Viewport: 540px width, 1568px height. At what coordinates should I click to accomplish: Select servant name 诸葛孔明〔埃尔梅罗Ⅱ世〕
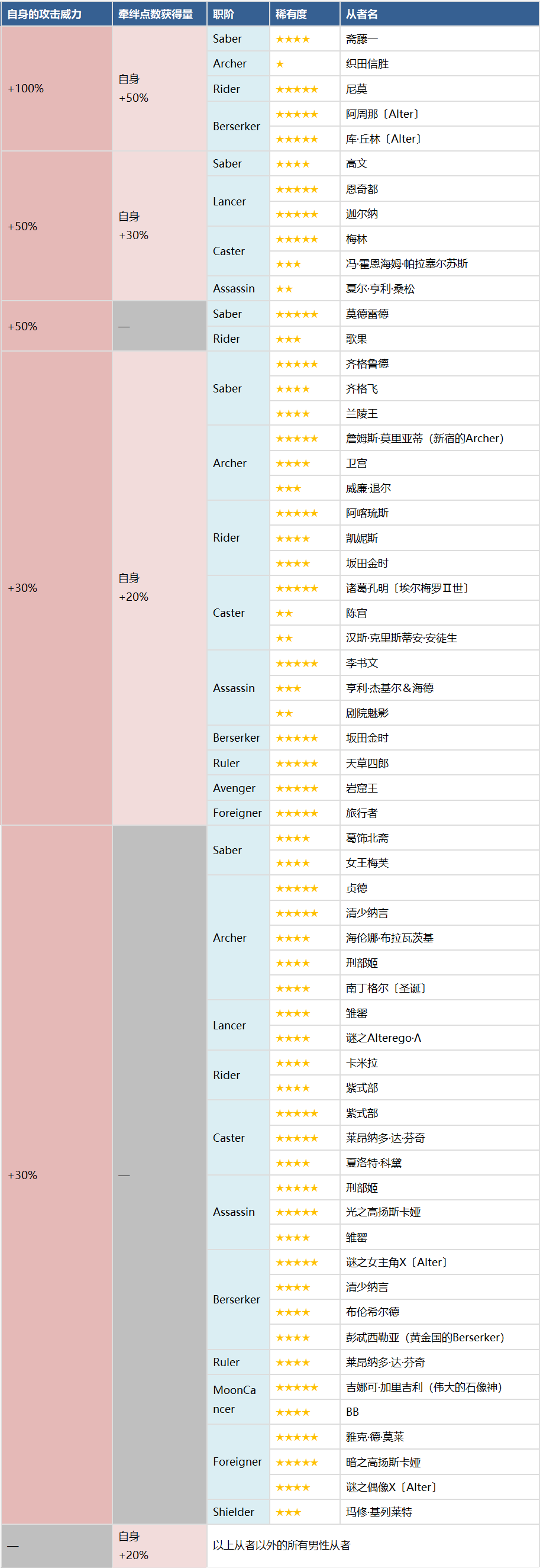click(x=407, y=588)
